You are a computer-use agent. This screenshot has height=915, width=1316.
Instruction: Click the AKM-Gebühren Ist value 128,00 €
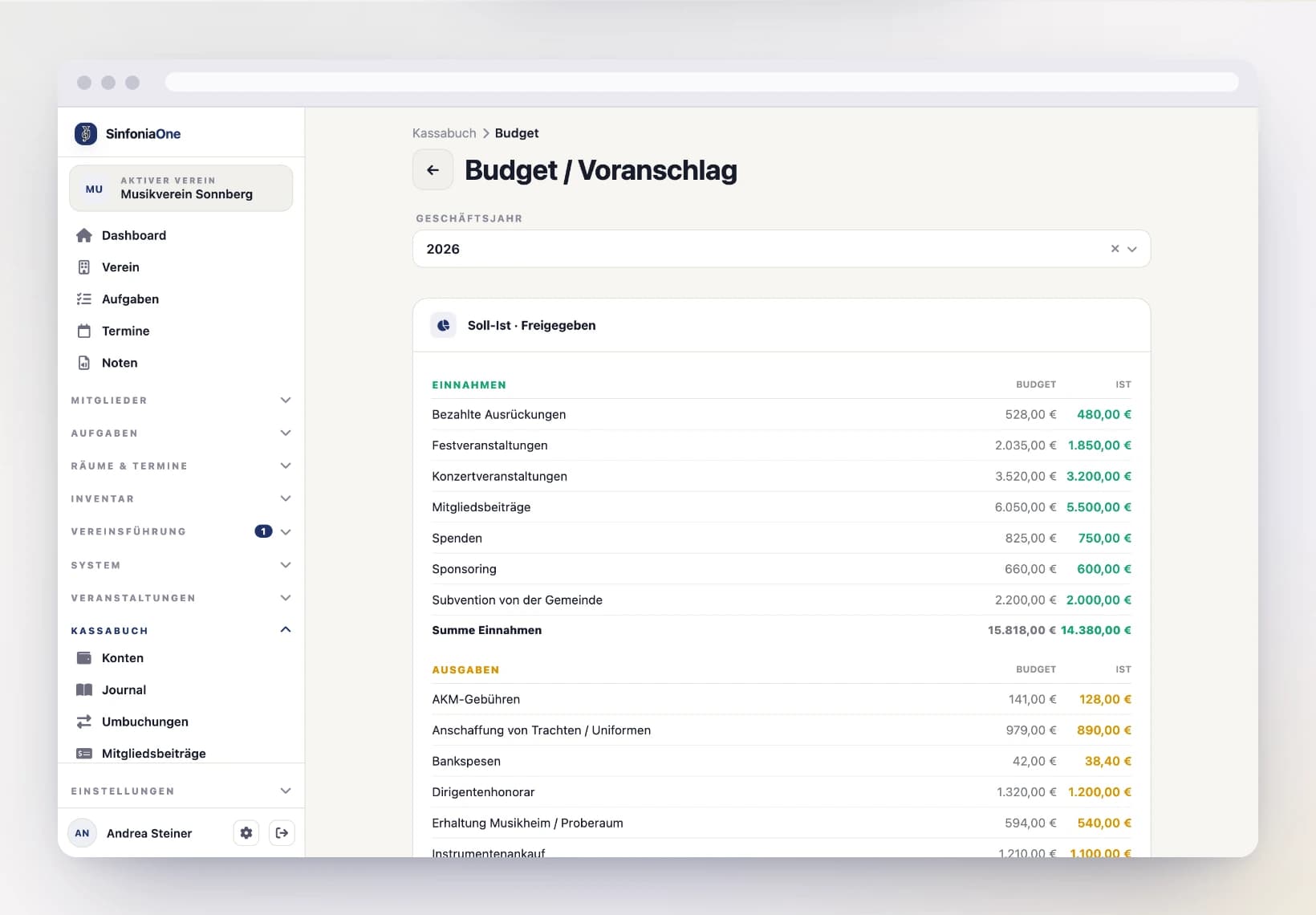(x=1105, y=700)
